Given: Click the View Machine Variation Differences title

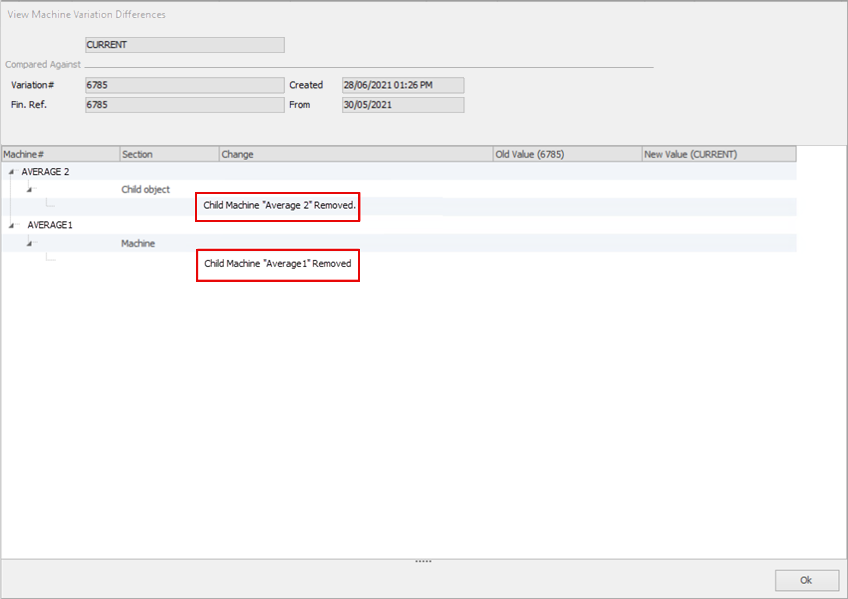Looking at the screenshot, I should [x=87, y=15].
